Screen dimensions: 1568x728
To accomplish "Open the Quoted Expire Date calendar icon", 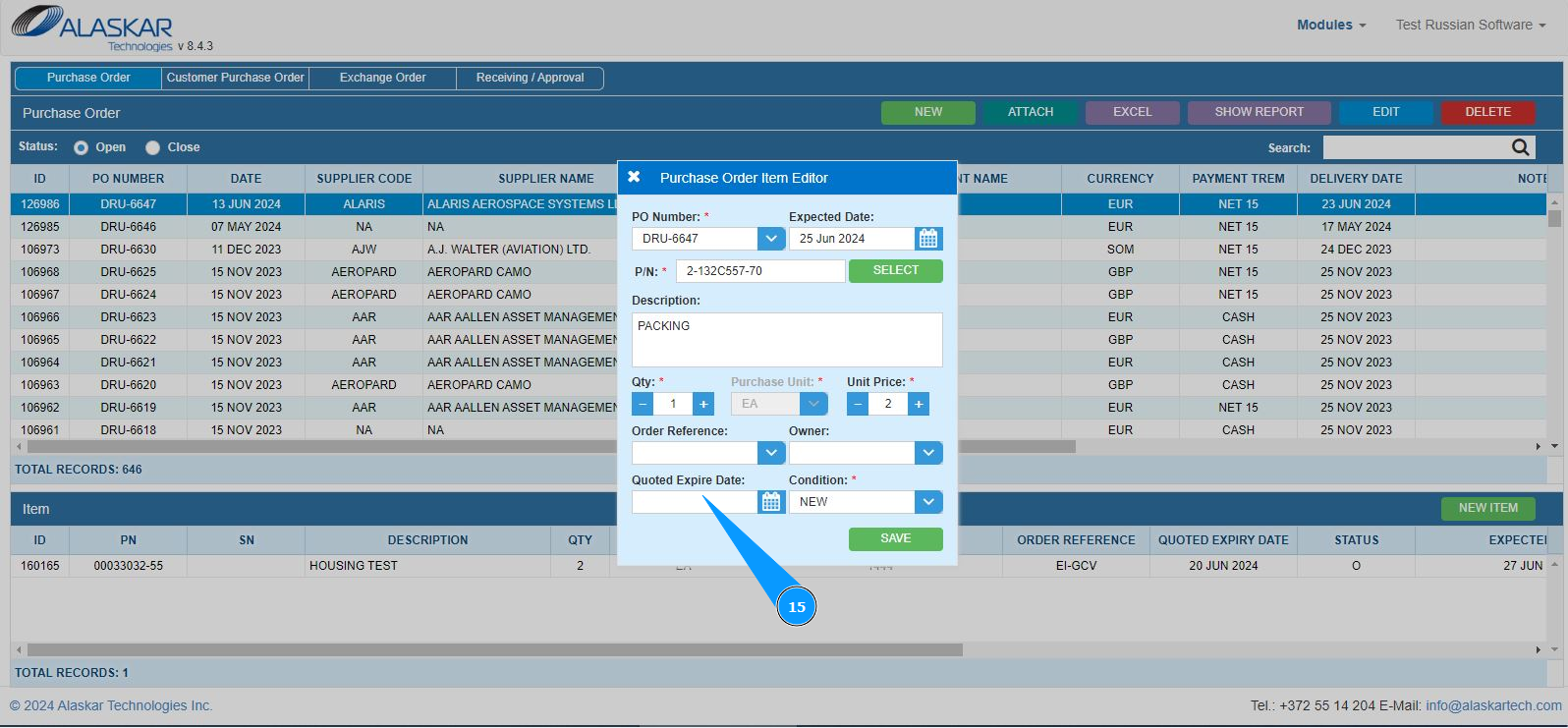I will [771, 502].
